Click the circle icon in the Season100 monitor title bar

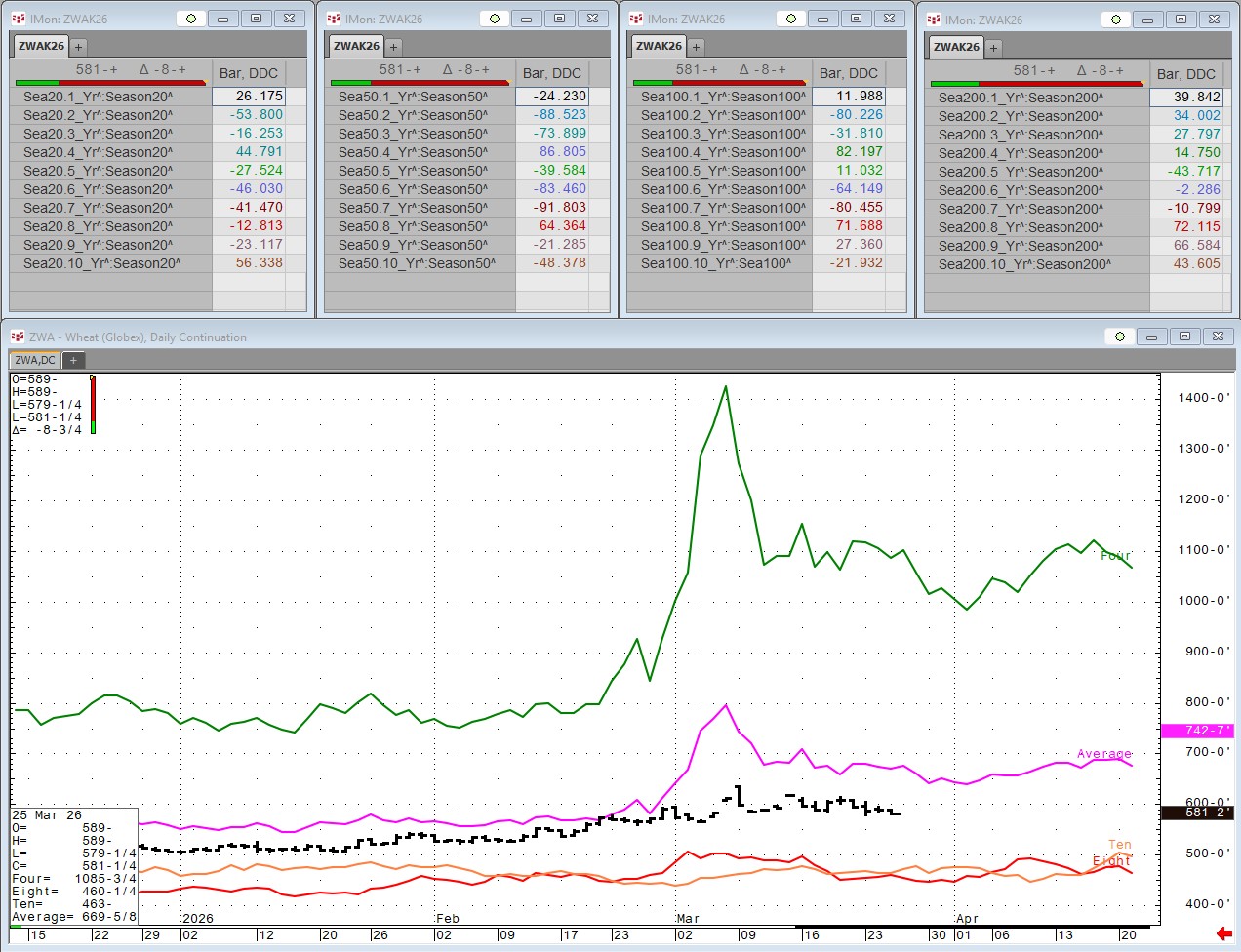pos(791,19)
